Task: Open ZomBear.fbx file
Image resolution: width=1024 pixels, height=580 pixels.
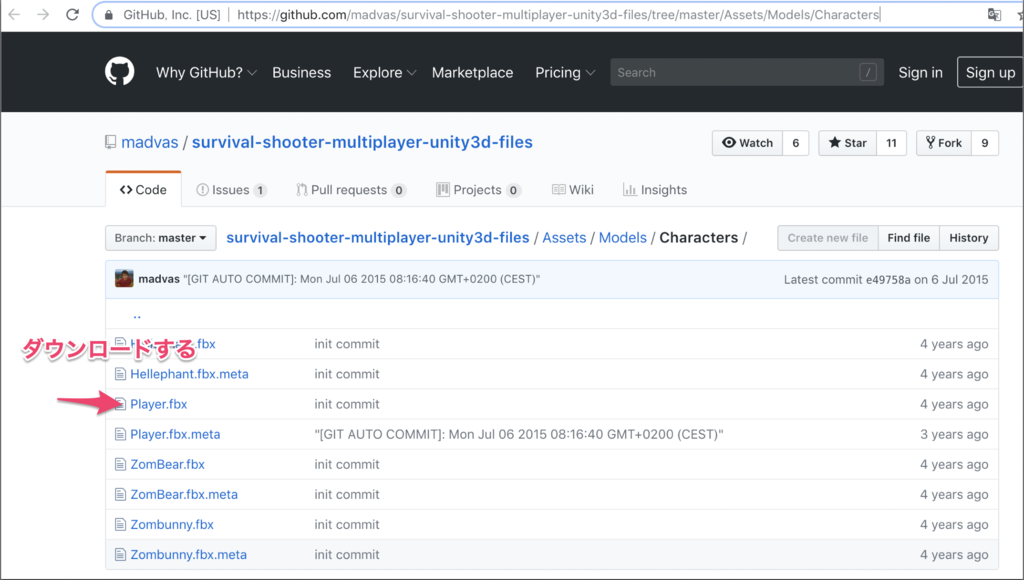Action: pyautogui.click(x=167, y=464)
